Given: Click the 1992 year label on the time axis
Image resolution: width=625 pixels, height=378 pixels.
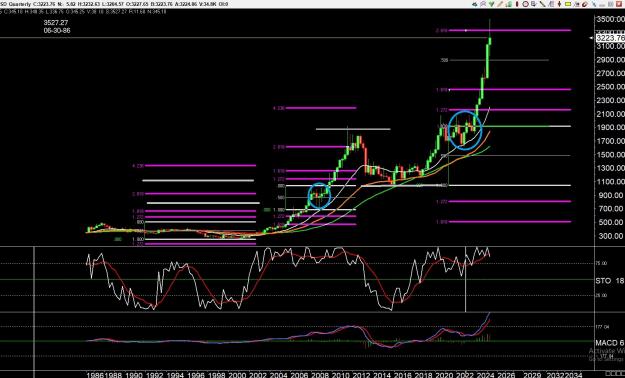Looking at the screenshot, I should click(x=154, y=375).
